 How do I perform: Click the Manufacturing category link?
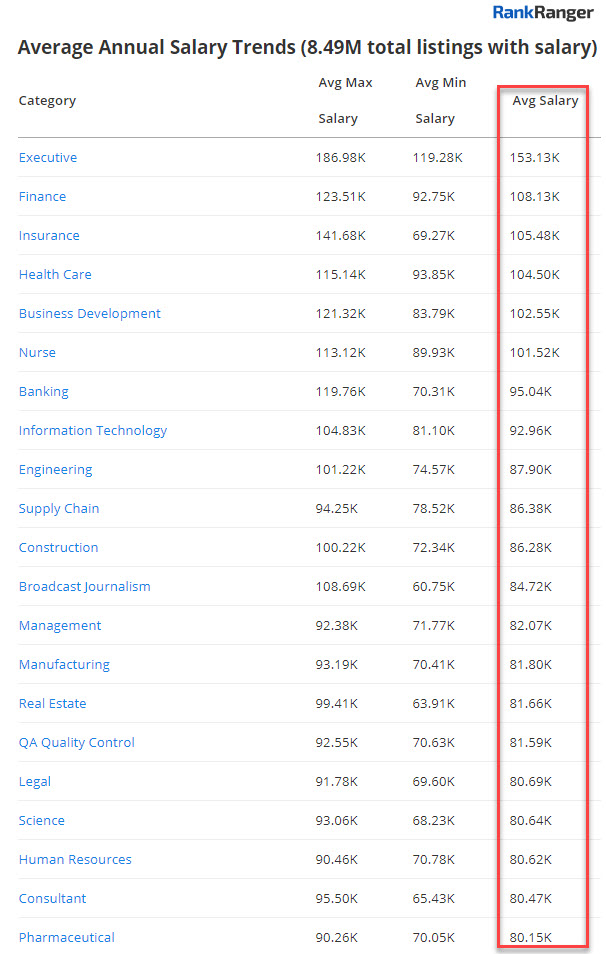(x=64, y=665)
